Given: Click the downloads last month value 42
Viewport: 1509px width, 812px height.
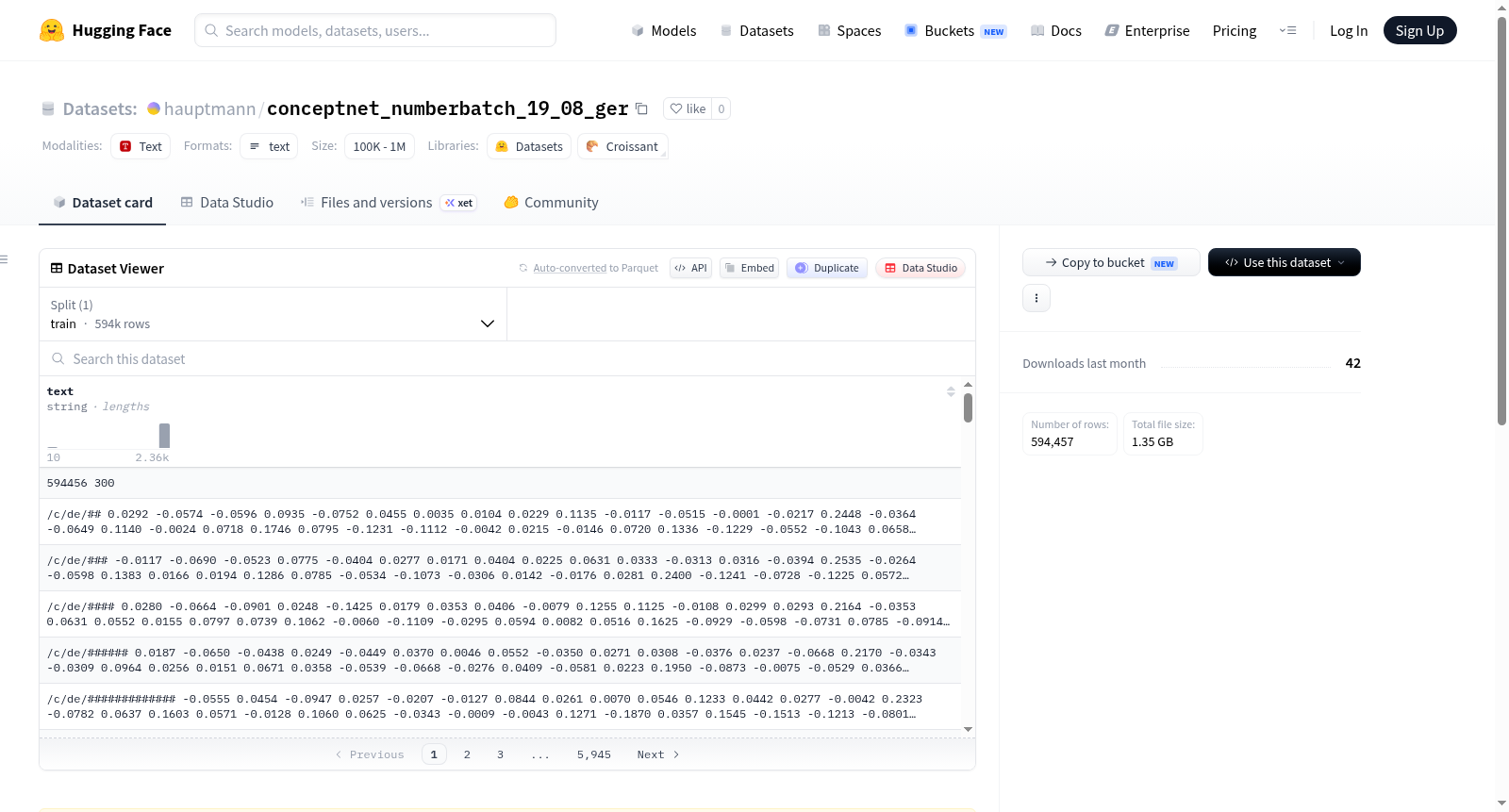Looking at the screenshot, I should [x=1353, y=363].
